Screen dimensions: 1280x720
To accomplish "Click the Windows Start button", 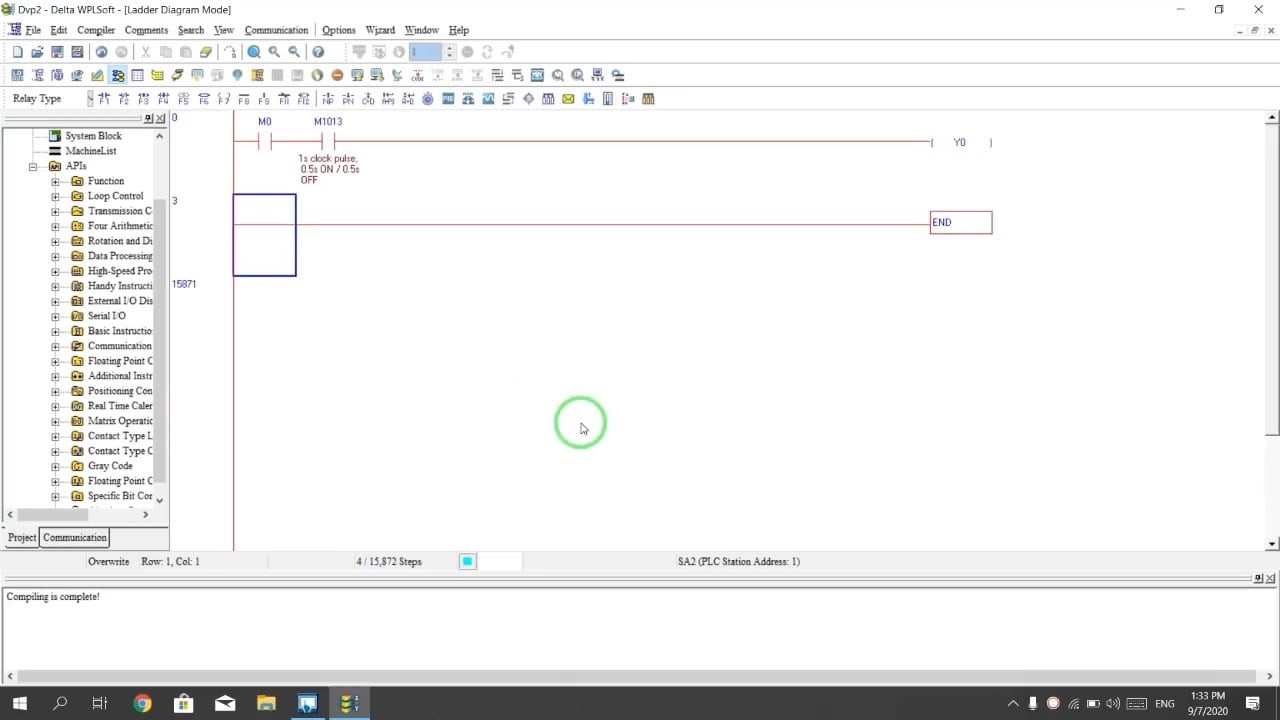I will click(19, 703).
